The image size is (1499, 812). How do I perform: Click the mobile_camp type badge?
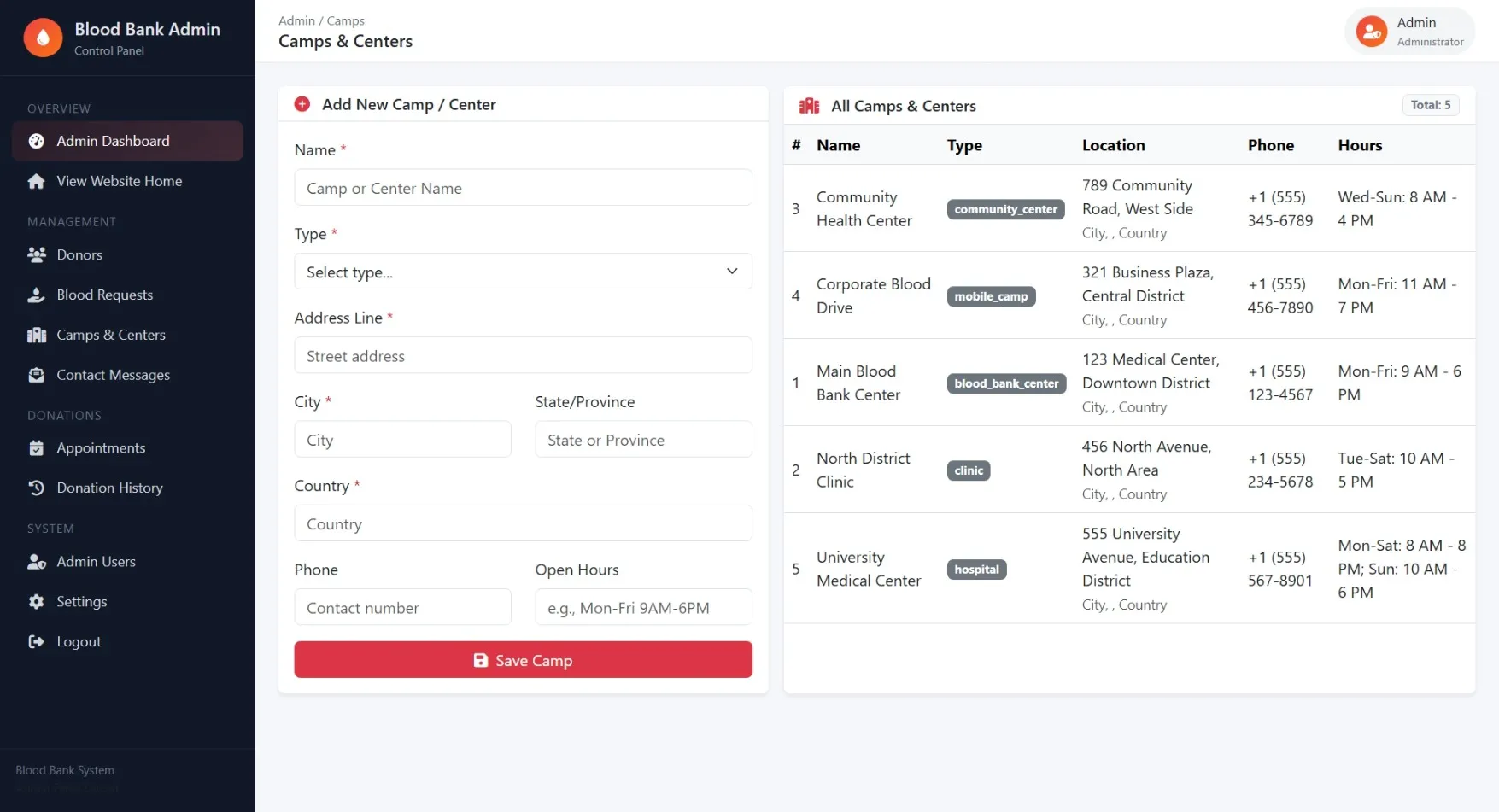991,296
